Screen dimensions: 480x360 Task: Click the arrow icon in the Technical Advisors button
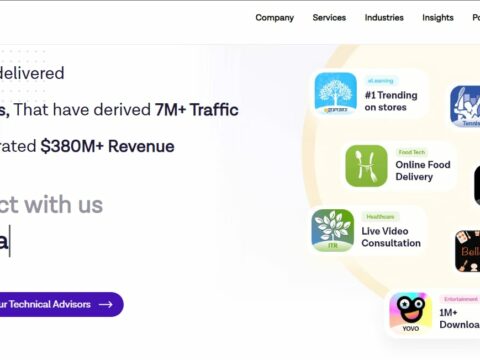[x=106, y=304]
